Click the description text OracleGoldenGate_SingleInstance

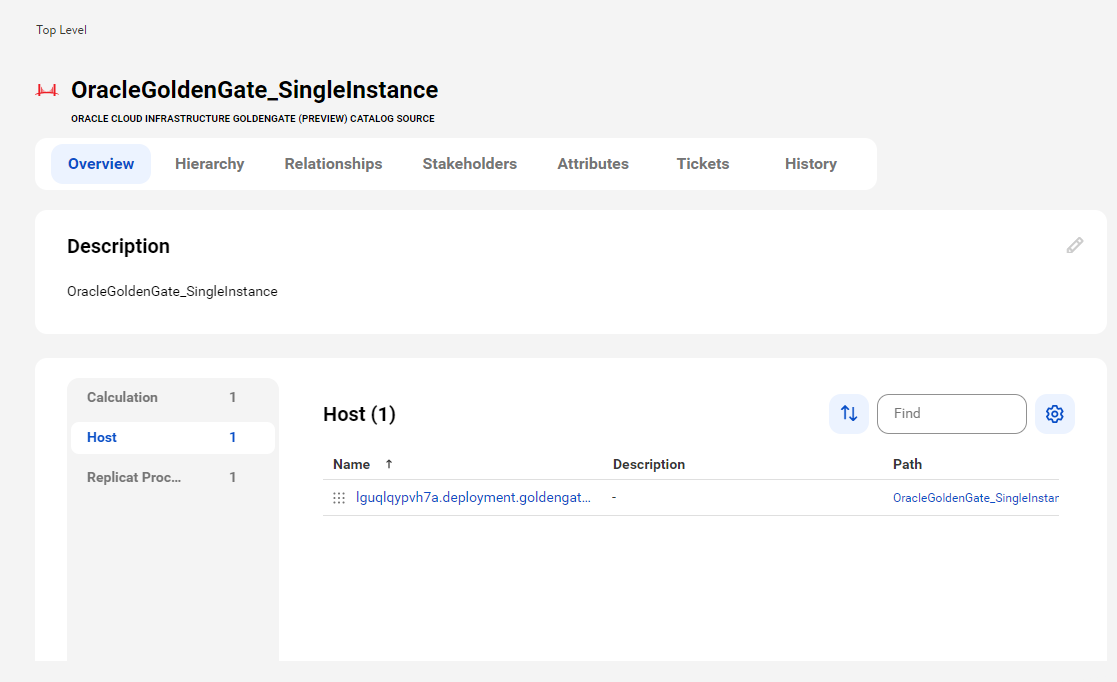[x=172, y=291]
